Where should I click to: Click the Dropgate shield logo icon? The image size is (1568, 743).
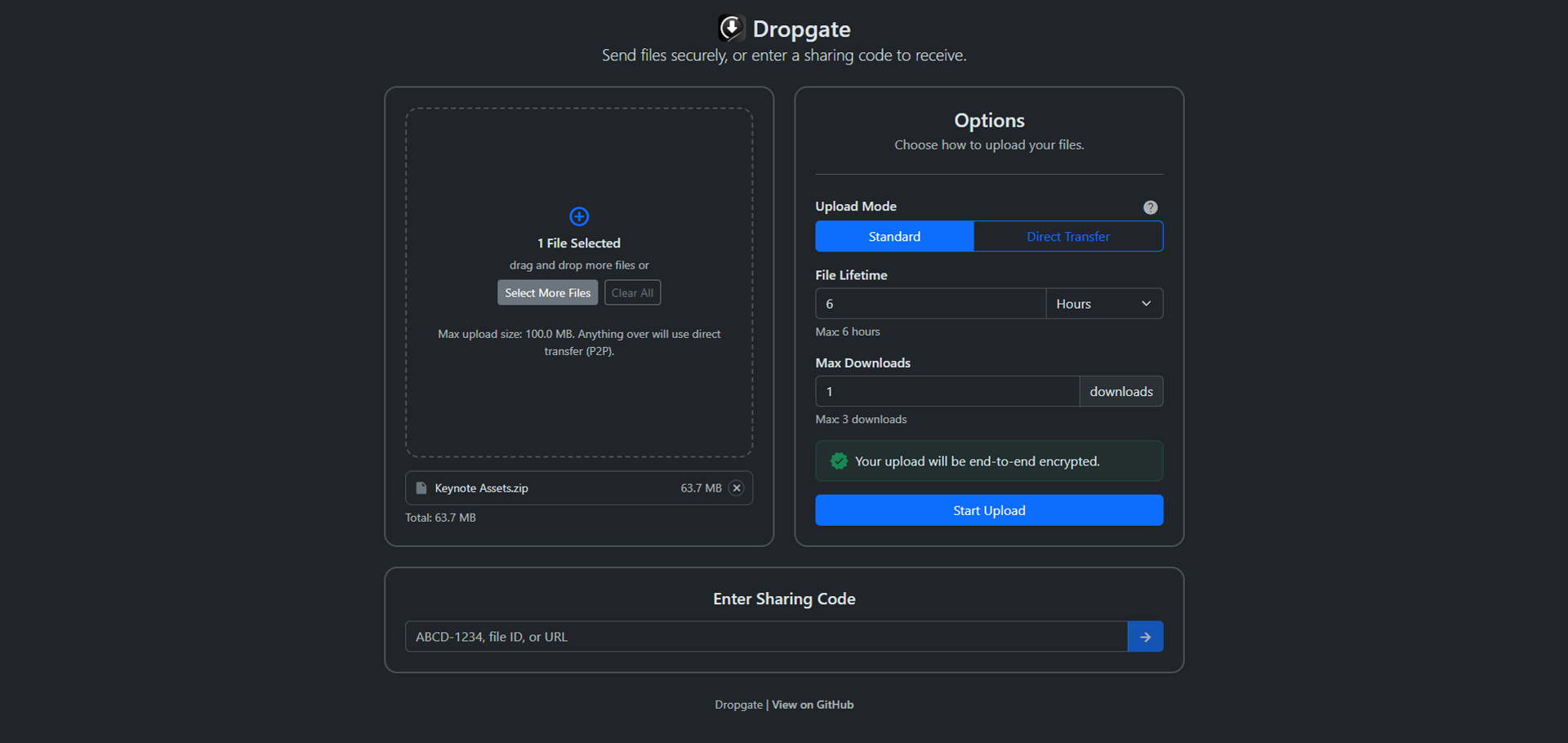click(732, 27)
